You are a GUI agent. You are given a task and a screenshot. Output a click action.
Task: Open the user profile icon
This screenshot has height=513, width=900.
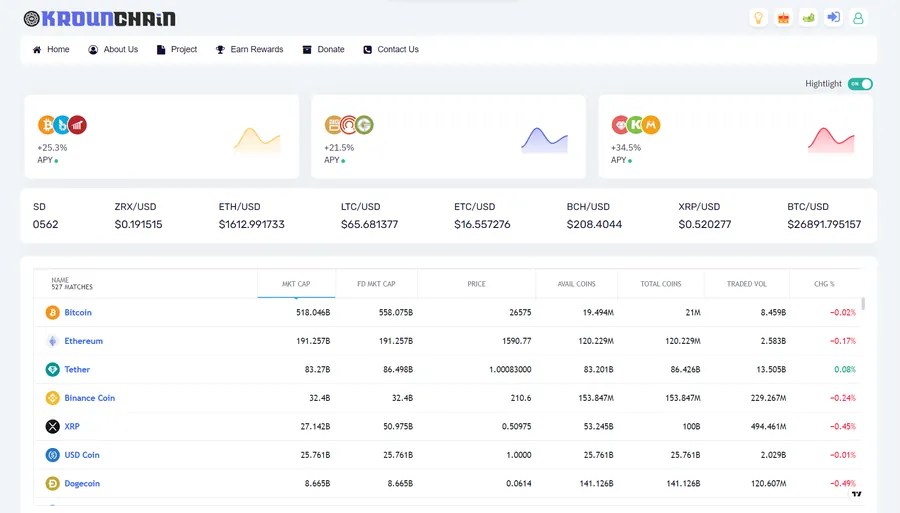(x=858, y=18)
